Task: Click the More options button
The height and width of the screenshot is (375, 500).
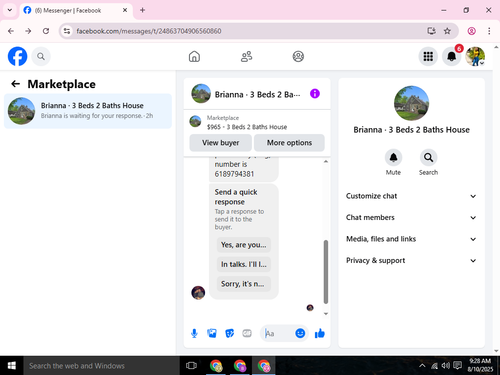Action: pos(289,143)
